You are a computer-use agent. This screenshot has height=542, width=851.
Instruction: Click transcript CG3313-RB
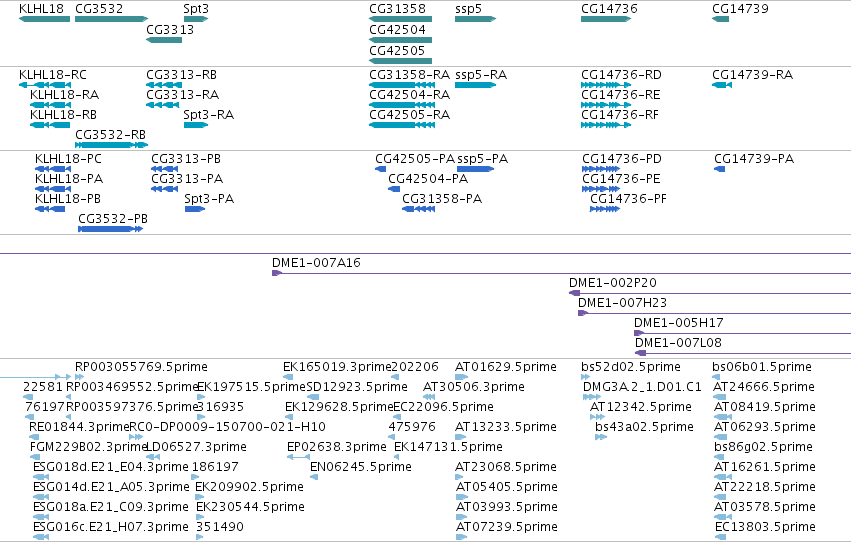click(x=164, y=85)
